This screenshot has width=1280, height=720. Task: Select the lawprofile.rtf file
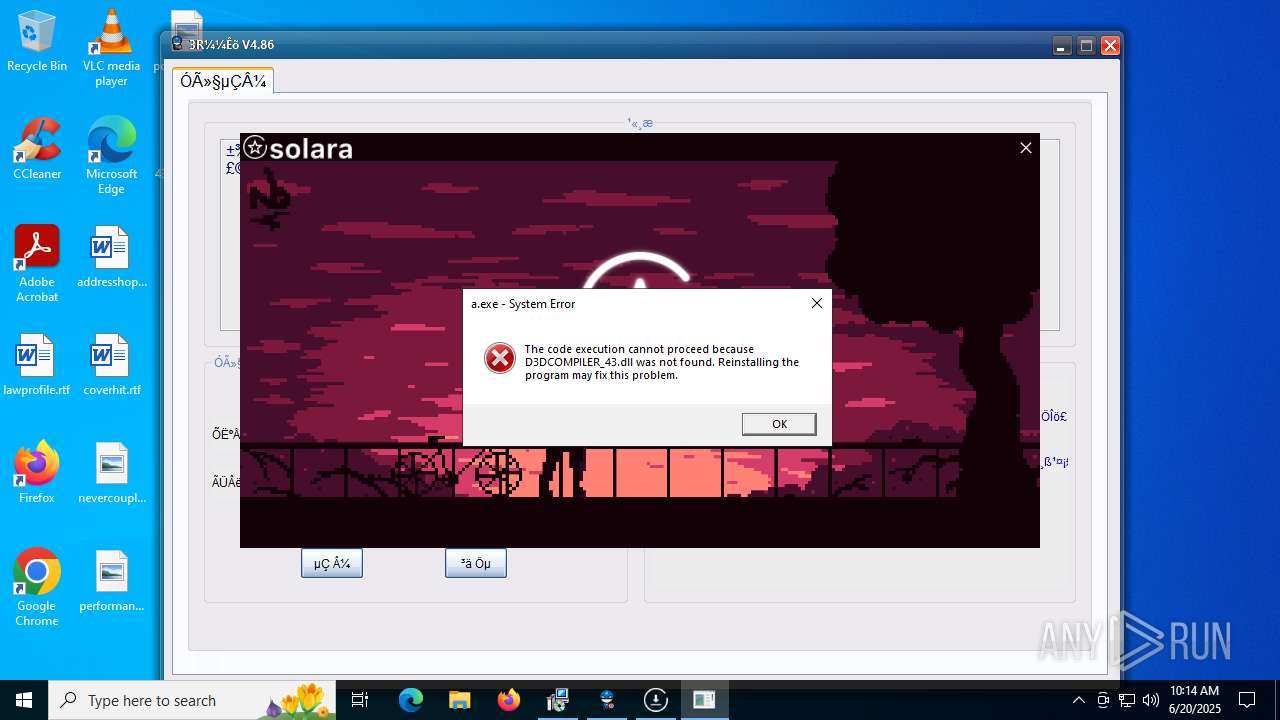pos(37,366)
